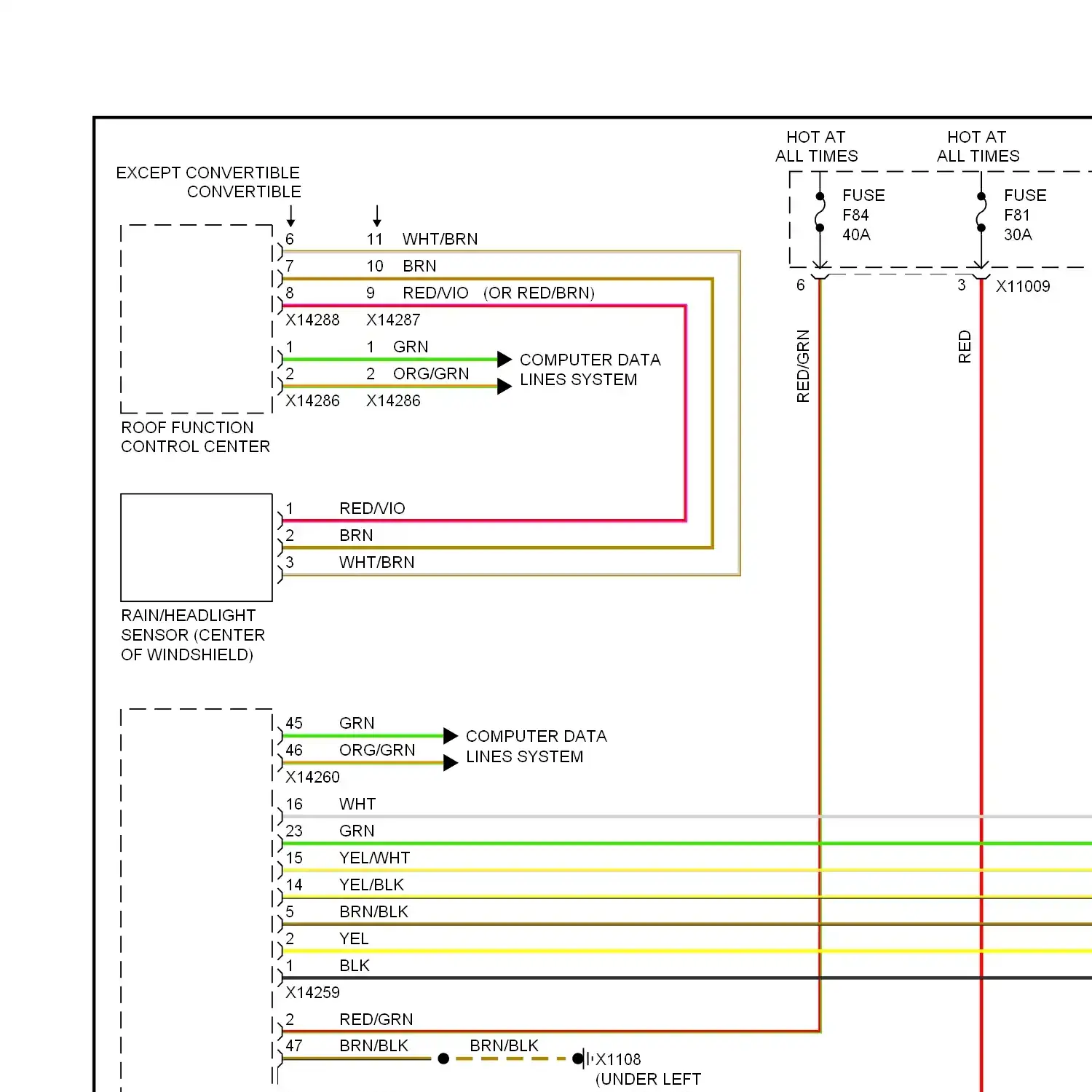Click connector label X11009
This screenshot has height=1092, width=1092.
point(1023,286)
